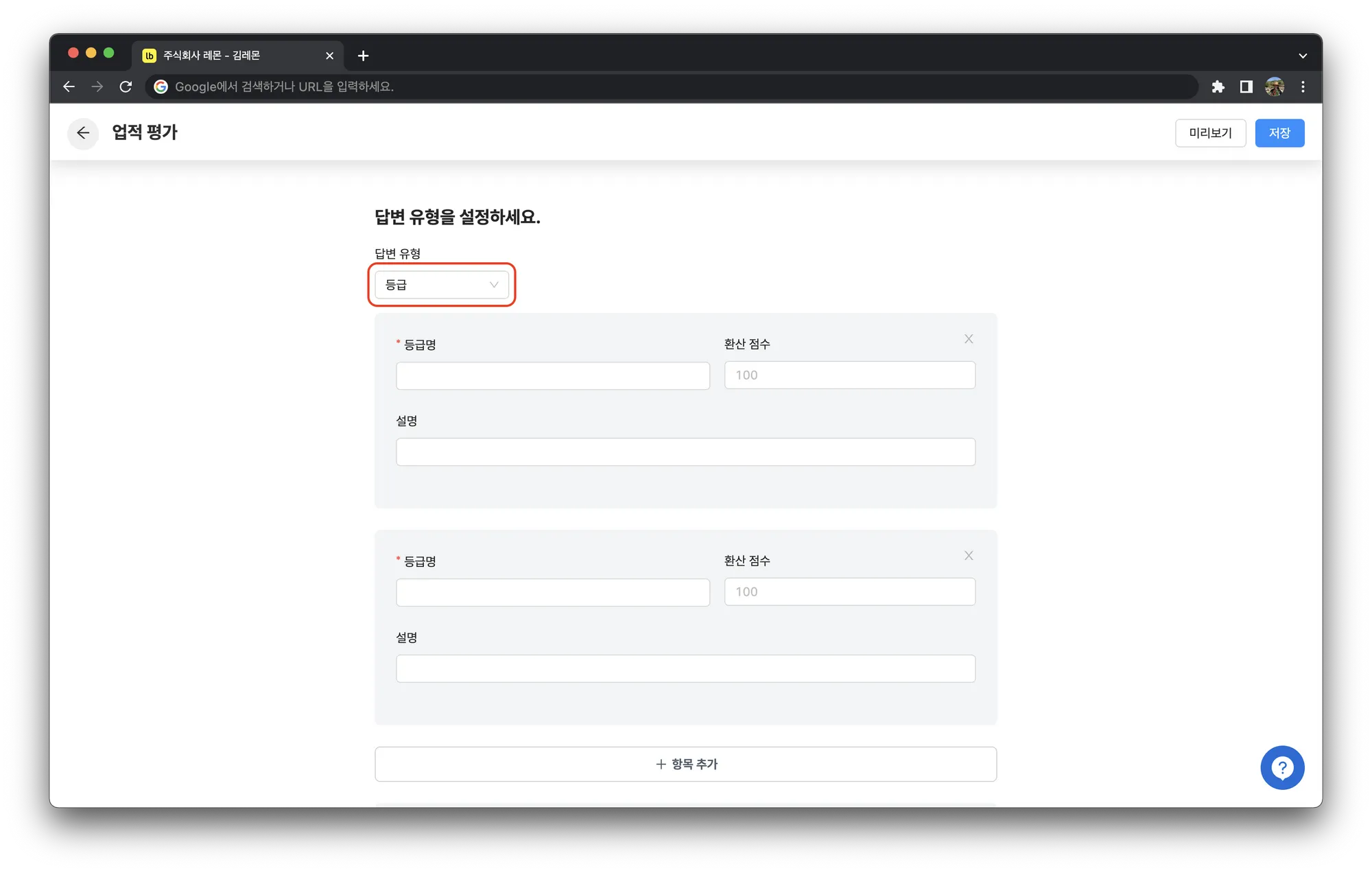Click the 항목 추가 button
The height and width of the screenshot is (873, 1372).
pyautogui.click(x=686, y=764)
